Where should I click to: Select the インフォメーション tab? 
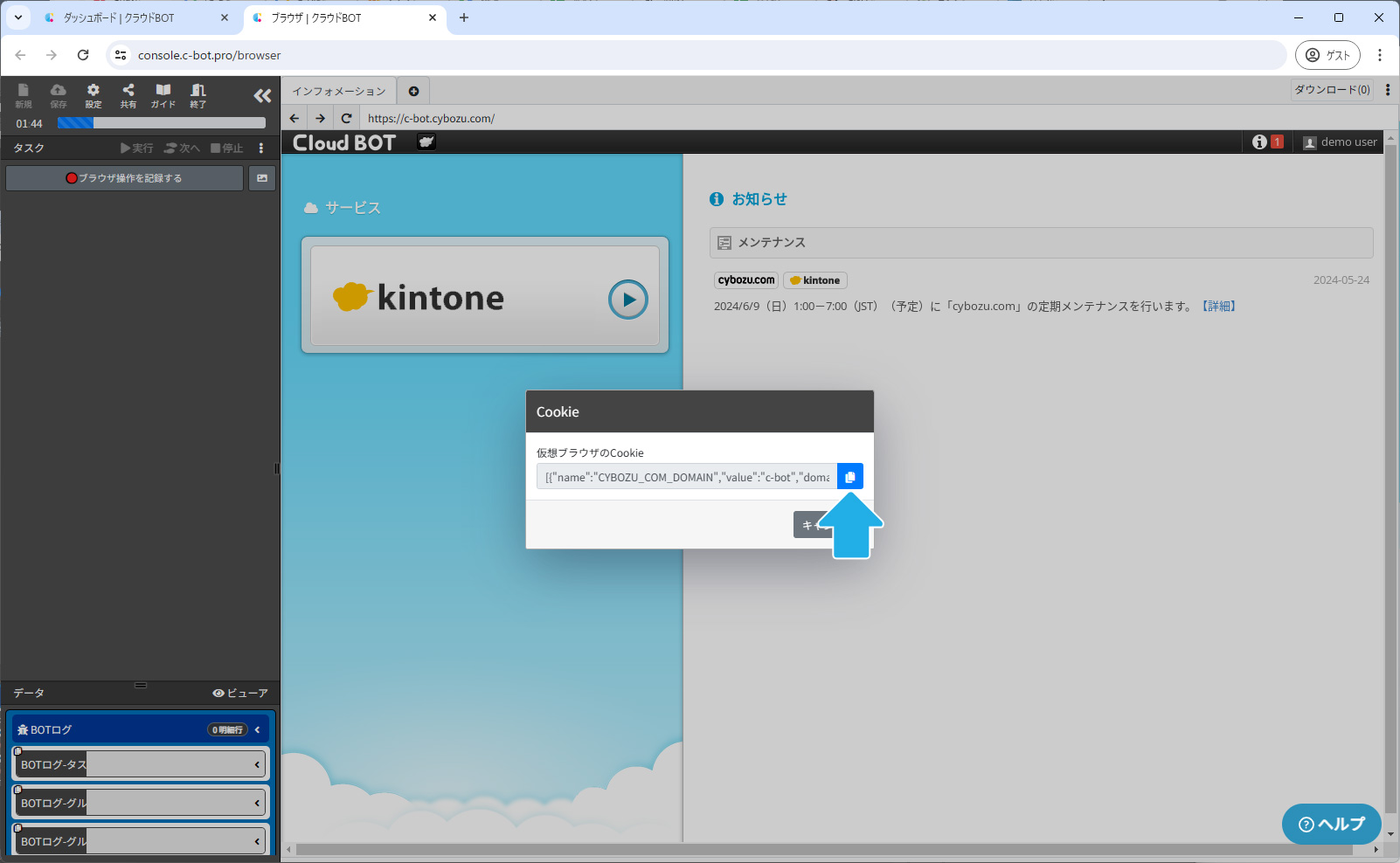click(339, 91)
